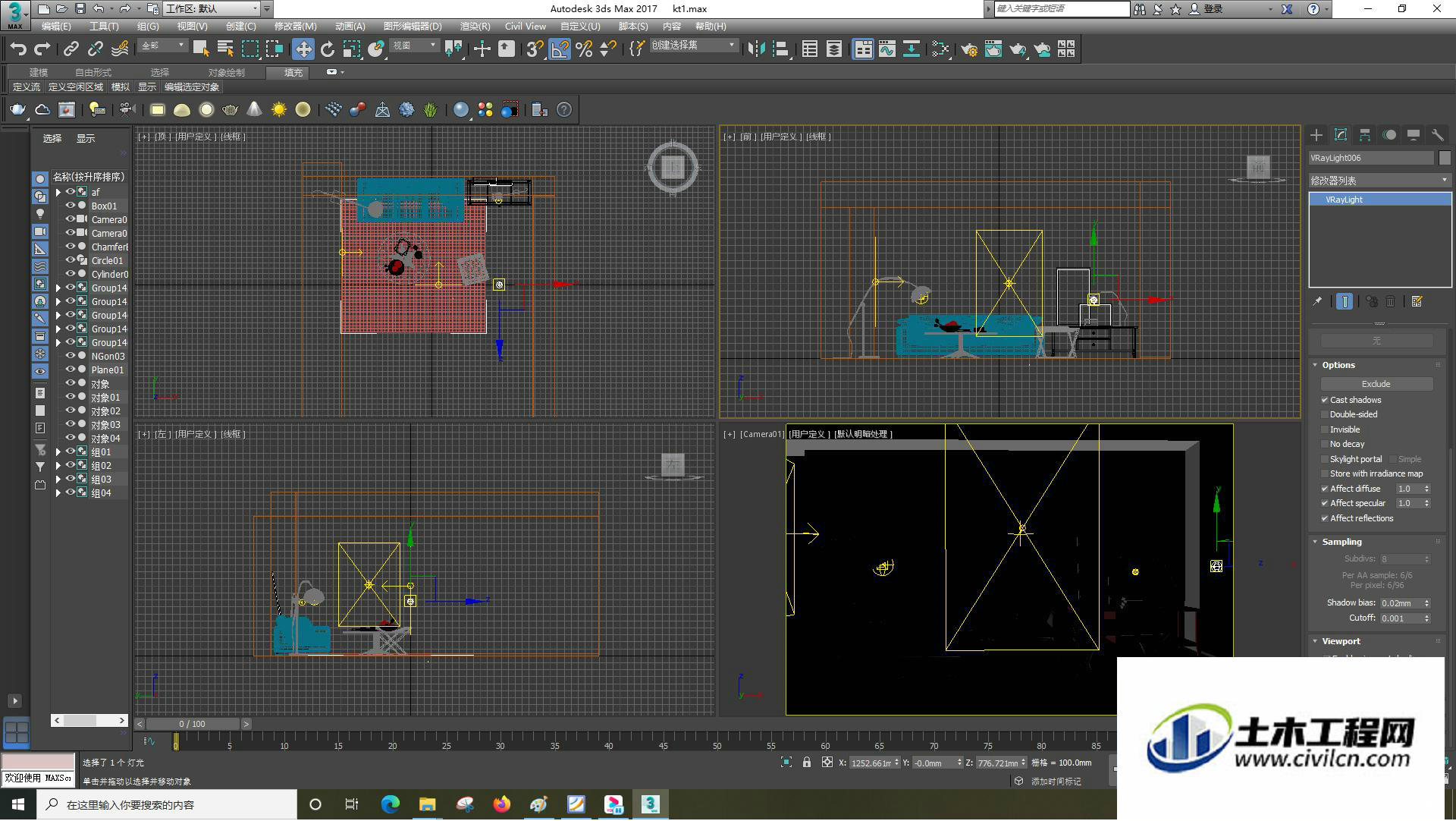The height and width of the screenshot is (821, 1456).
Task: Open the 创建选择集 dropdown
Action: pyautogui.click(x=693, y=46)
